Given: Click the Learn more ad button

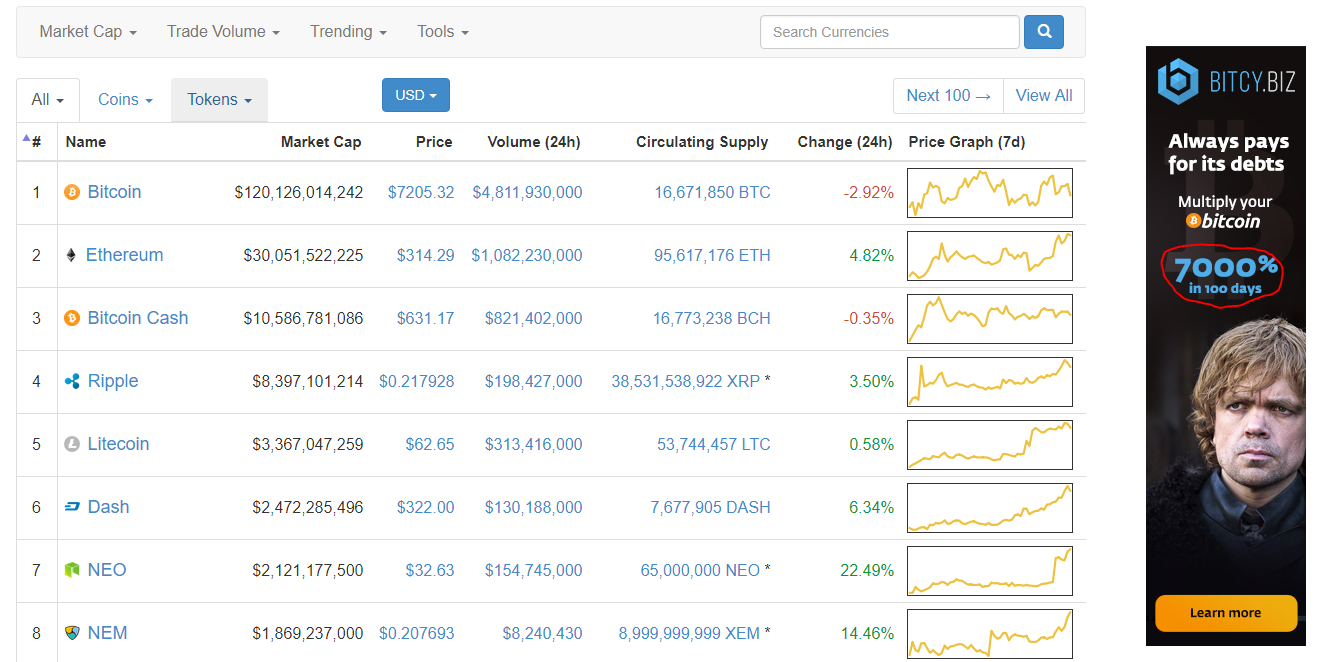Looking at the screenshot, I should click(1225, 613).
